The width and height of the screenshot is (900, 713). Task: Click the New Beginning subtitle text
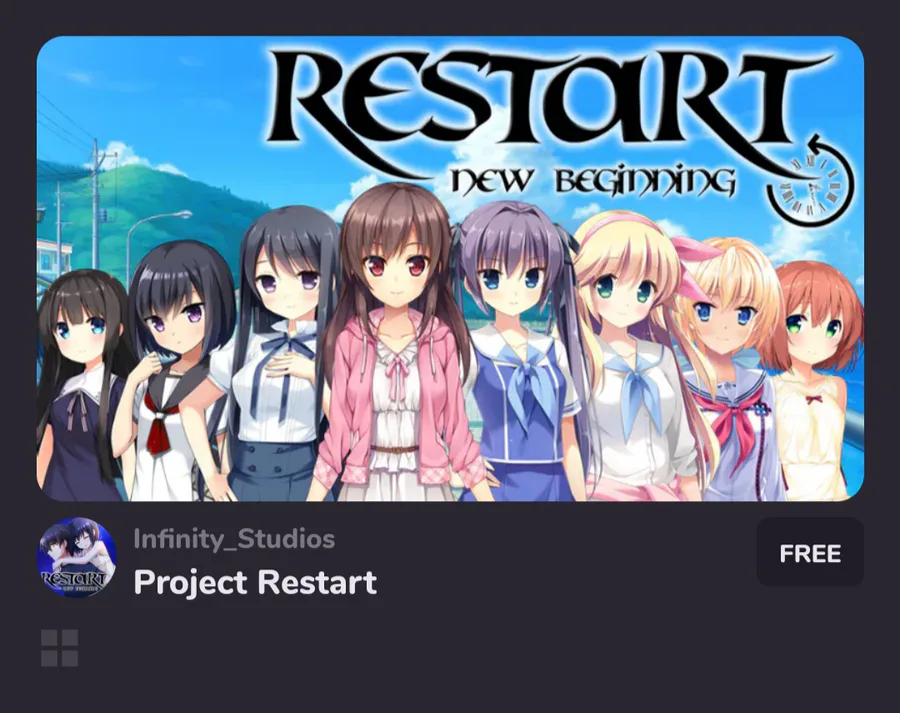coord(592,181)
